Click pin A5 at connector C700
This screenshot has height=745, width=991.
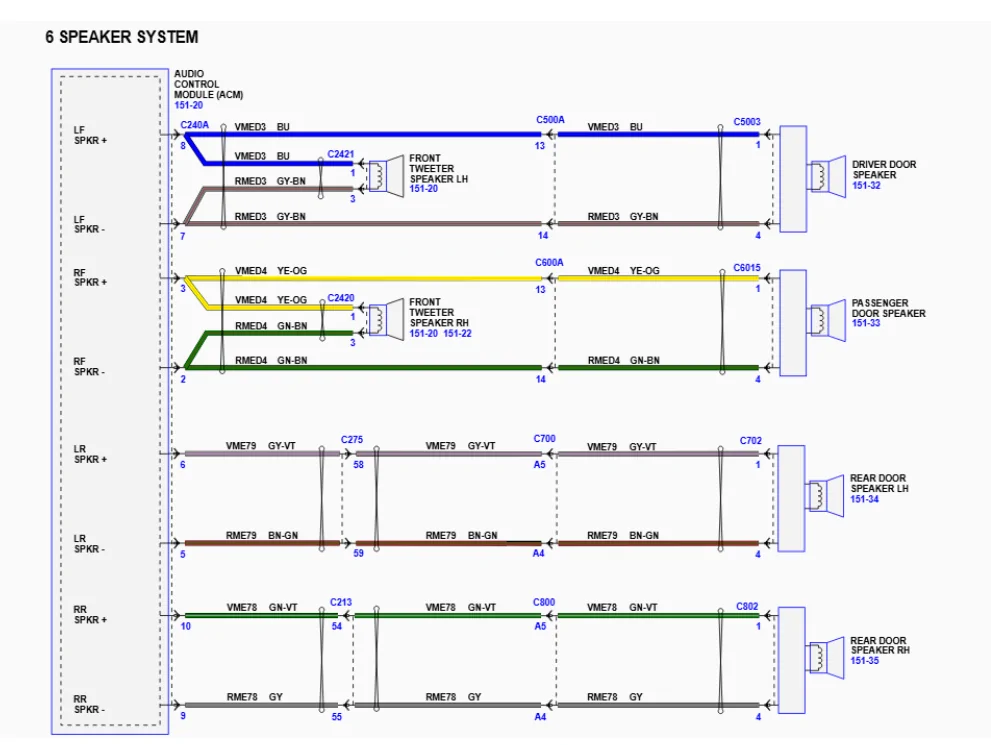click(539, 465)
